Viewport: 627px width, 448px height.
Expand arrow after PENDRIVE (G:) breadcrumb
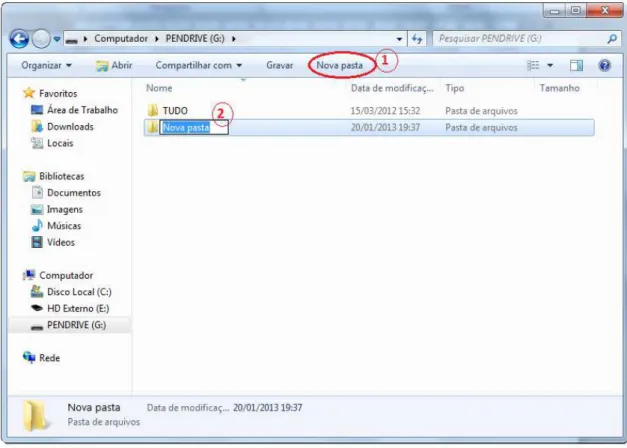pyautogui.click(x=234, y=39)
